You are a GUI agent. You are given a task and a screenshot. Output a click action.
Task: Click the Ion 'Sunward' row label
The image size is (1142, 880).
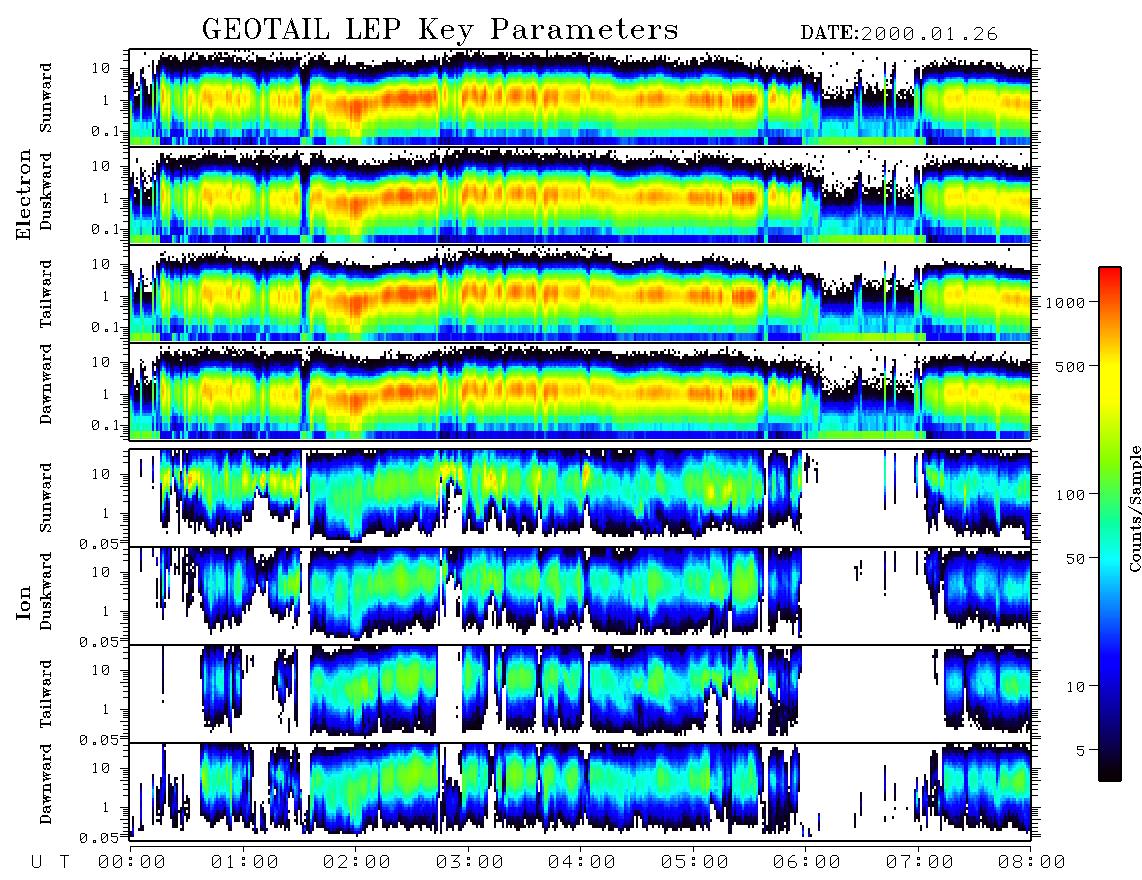point(46,498)
